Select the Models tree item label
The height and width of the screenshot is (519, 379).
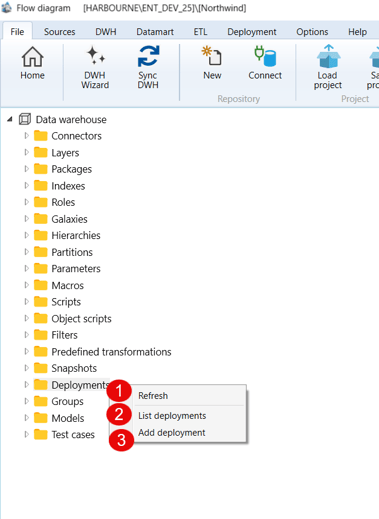[68, 418]
